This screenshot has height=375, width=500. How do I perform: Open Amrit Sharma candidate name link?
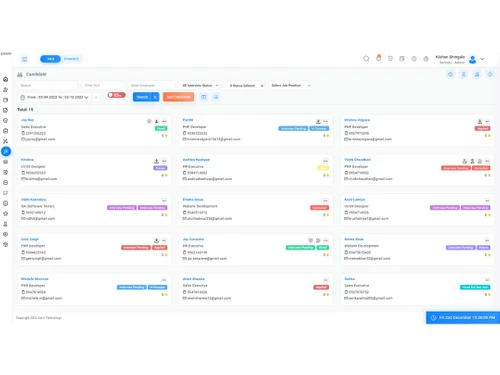point(194,279)
